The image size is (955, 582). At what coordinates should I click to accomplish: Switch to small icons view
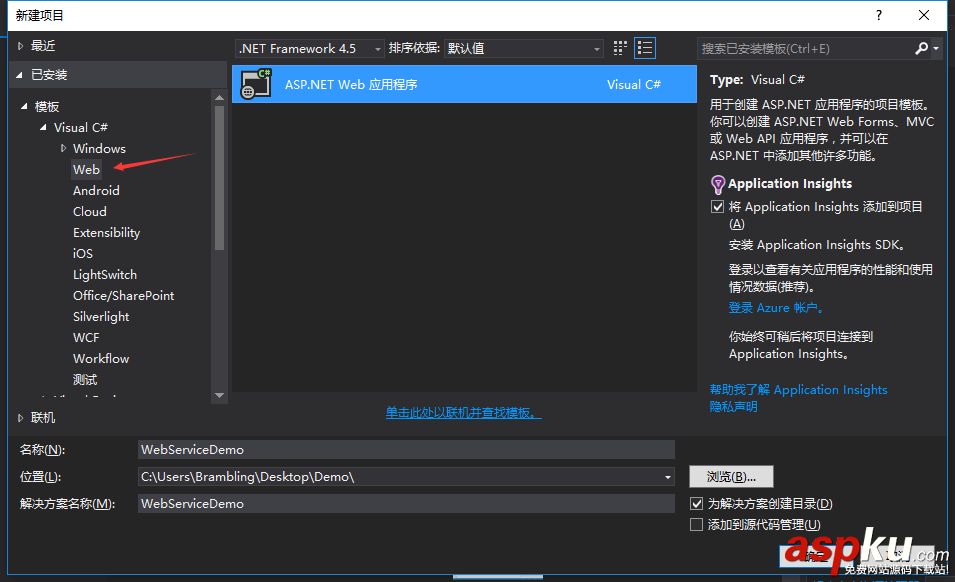coord(620,48)
